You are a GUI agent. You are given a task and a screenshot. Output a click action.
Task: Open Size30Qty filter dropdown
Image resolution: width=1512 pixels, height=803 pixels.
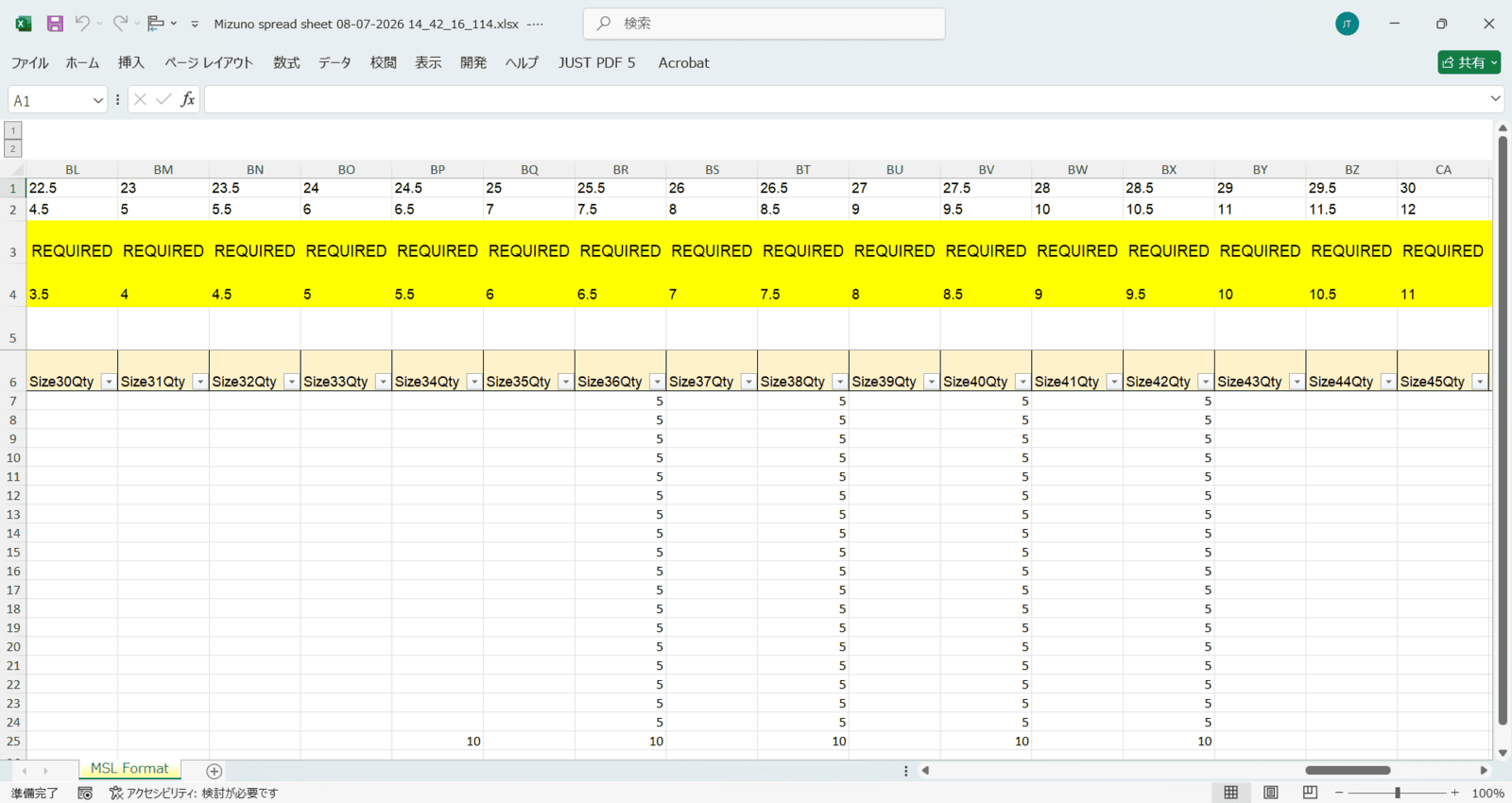[109, 382]
